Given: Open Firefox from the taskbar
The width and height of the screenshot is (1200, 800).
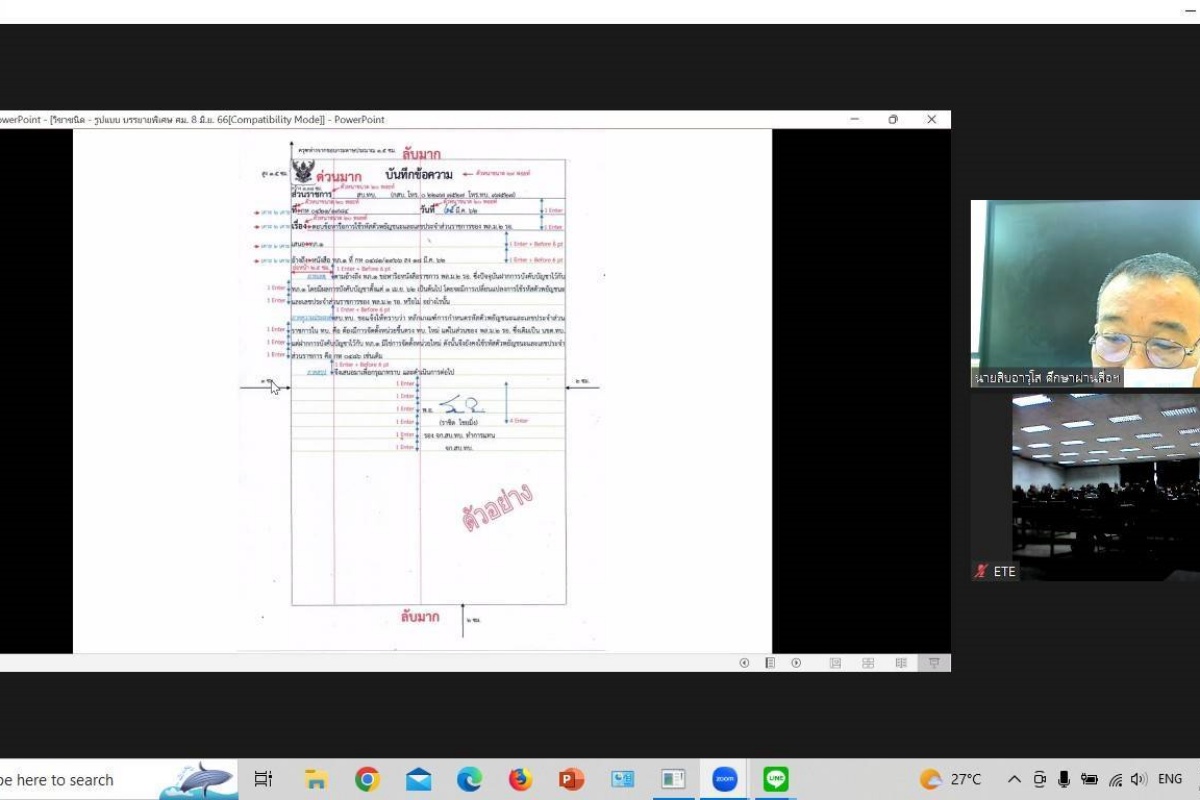Looking at the screenshot, I should (520, 779).
